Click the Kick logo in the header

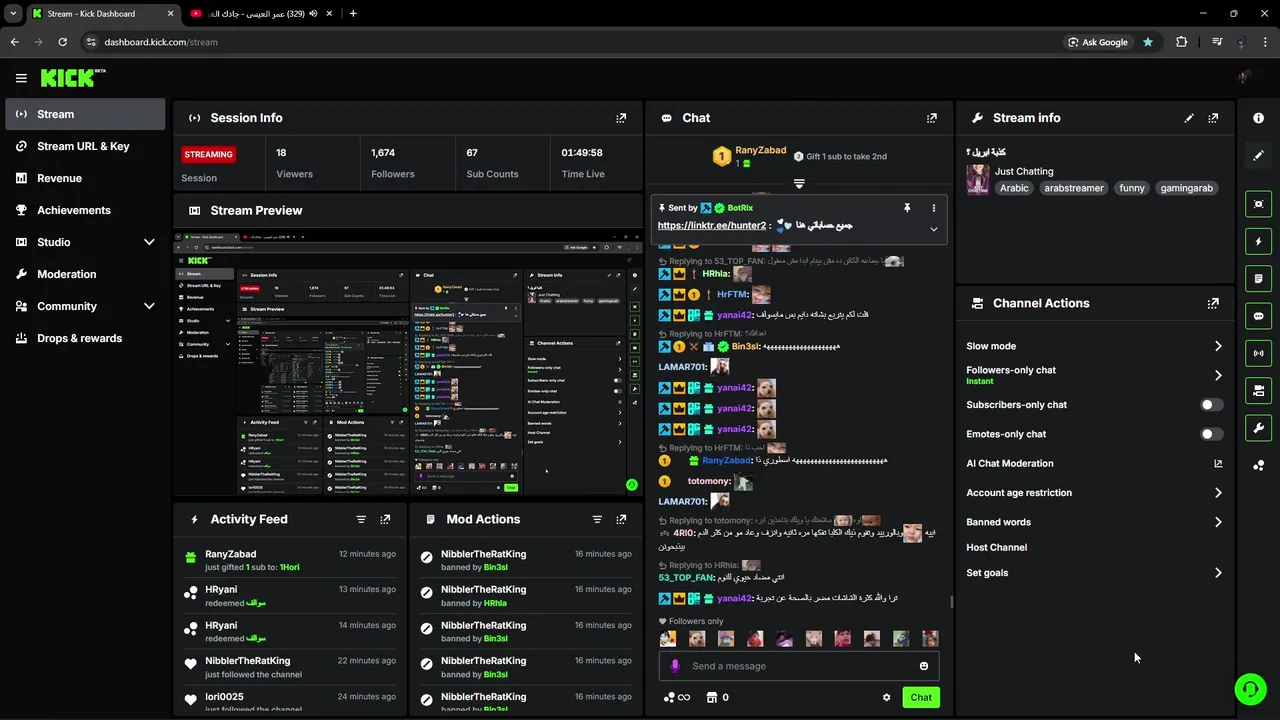pos(73,78)
